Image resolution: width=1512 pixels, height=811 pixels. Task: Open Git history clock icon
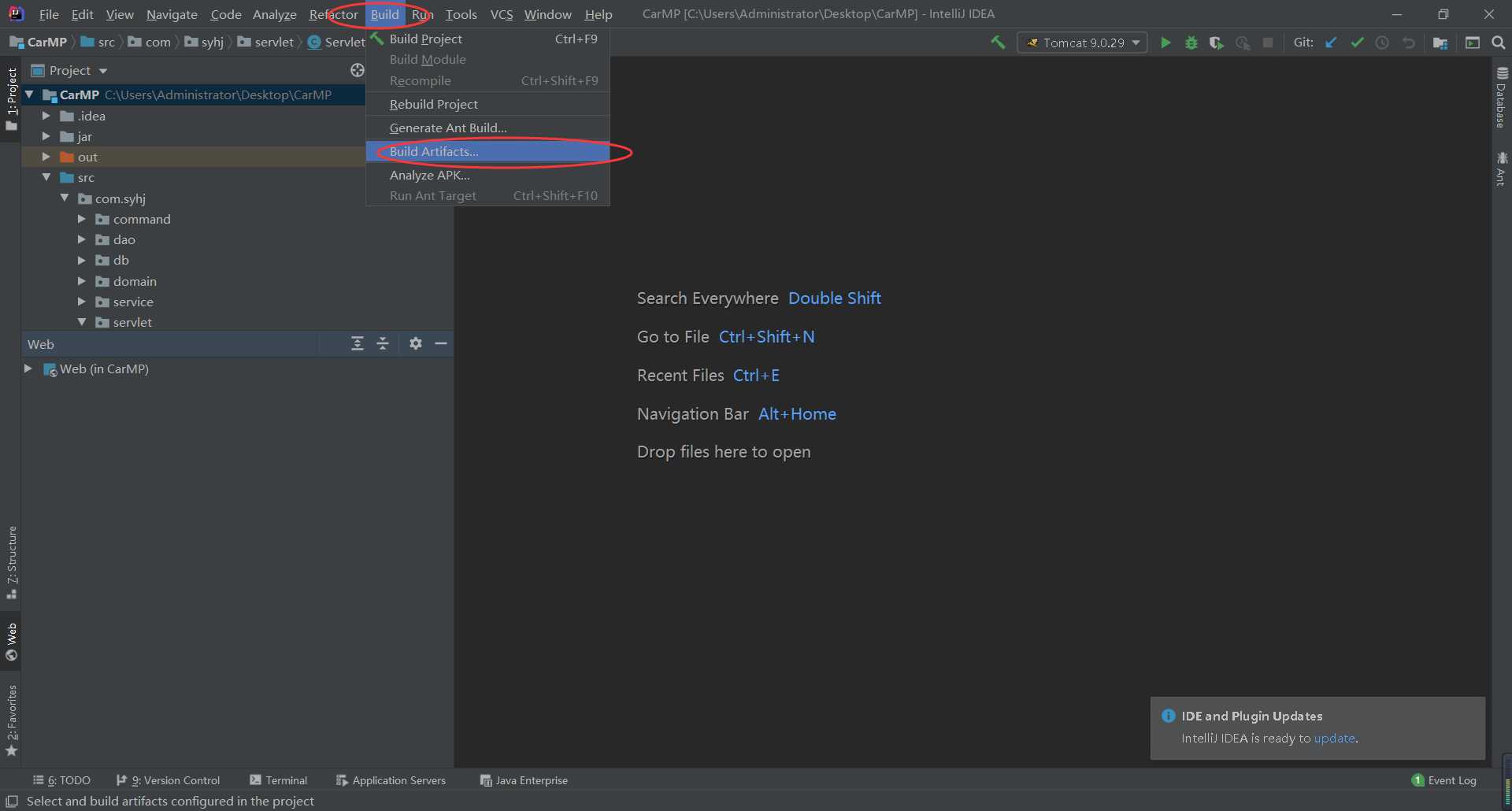click(x=1382, y=43)
